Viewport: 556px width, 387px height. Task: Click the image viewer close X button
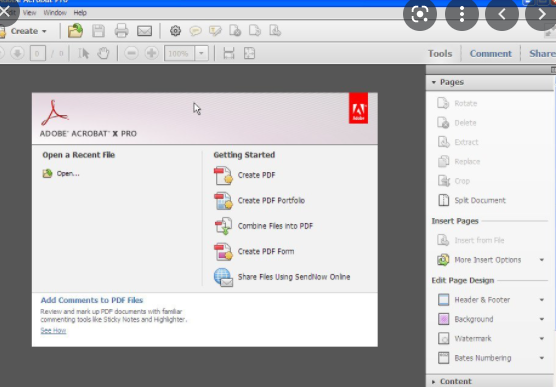point(5,11)
